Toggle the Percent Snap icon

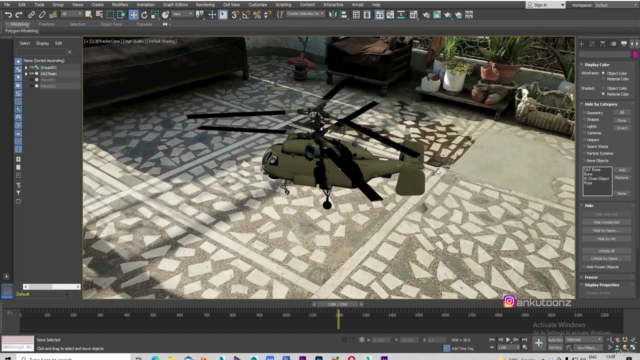[257, 15]
